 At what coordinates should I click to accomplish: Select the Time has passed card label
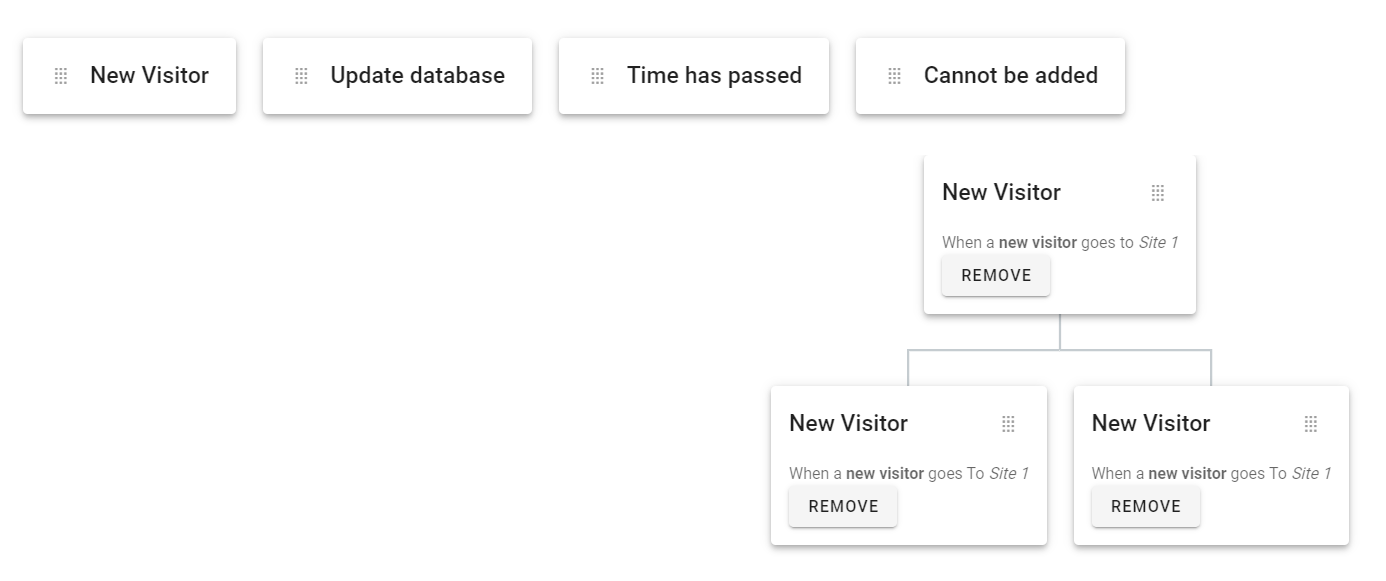[714, 76]
